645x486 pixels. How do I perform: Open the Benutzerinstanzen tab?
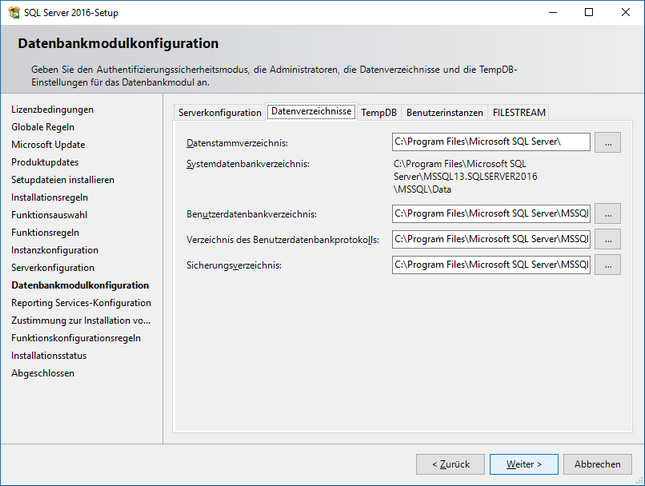pos(445,112)
